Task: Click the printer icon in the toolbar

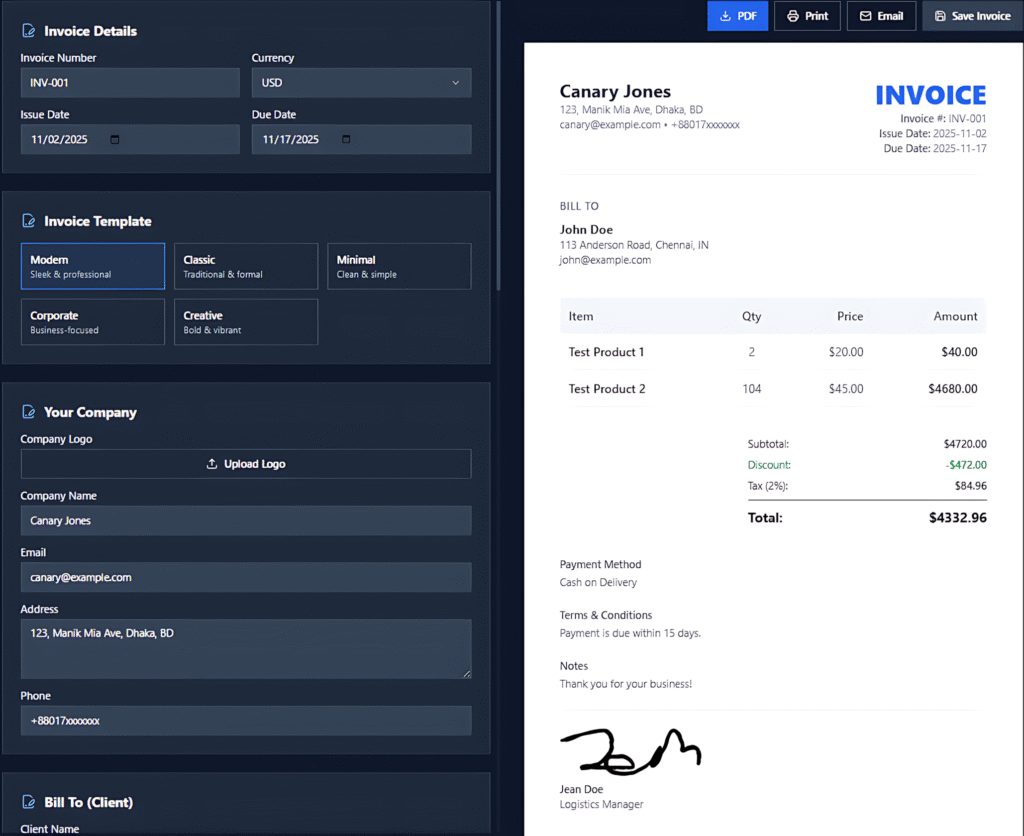Action: [x=793, y=16]
